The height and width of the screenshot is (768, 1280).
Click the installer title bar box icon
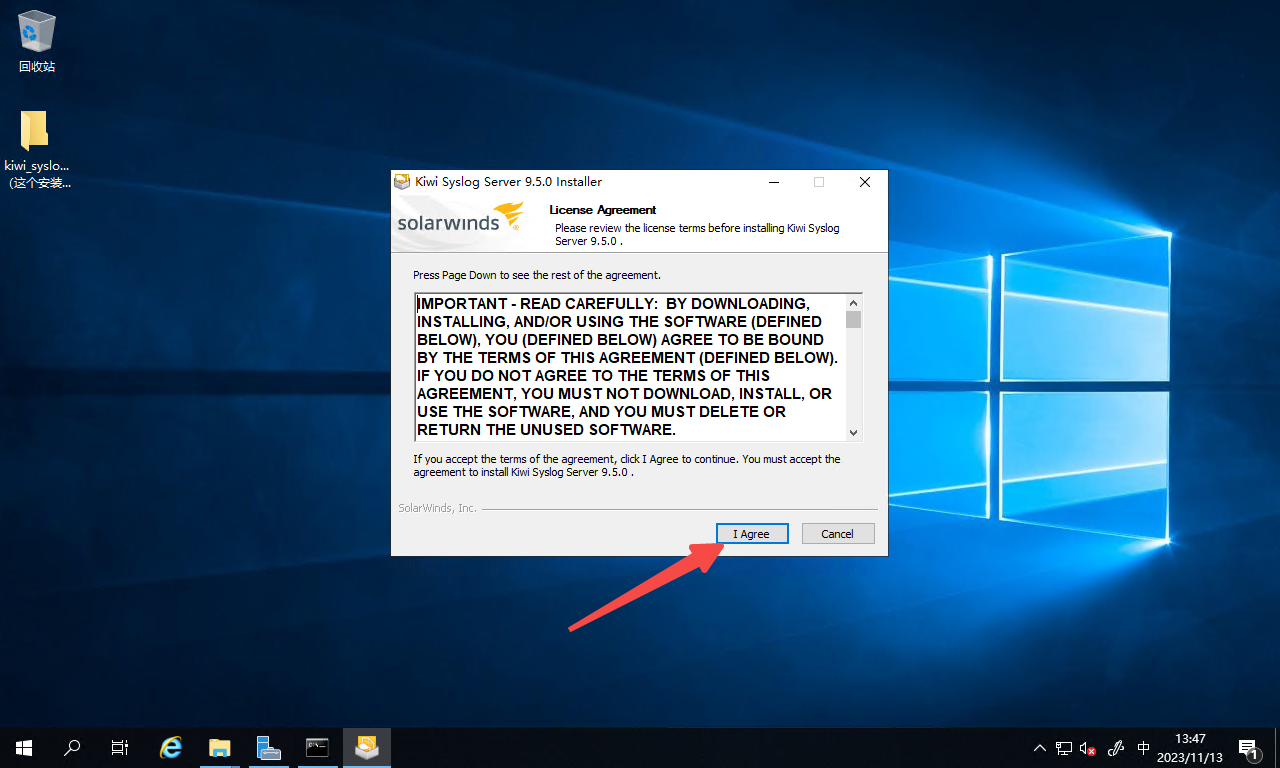click(x=402, y=182)
